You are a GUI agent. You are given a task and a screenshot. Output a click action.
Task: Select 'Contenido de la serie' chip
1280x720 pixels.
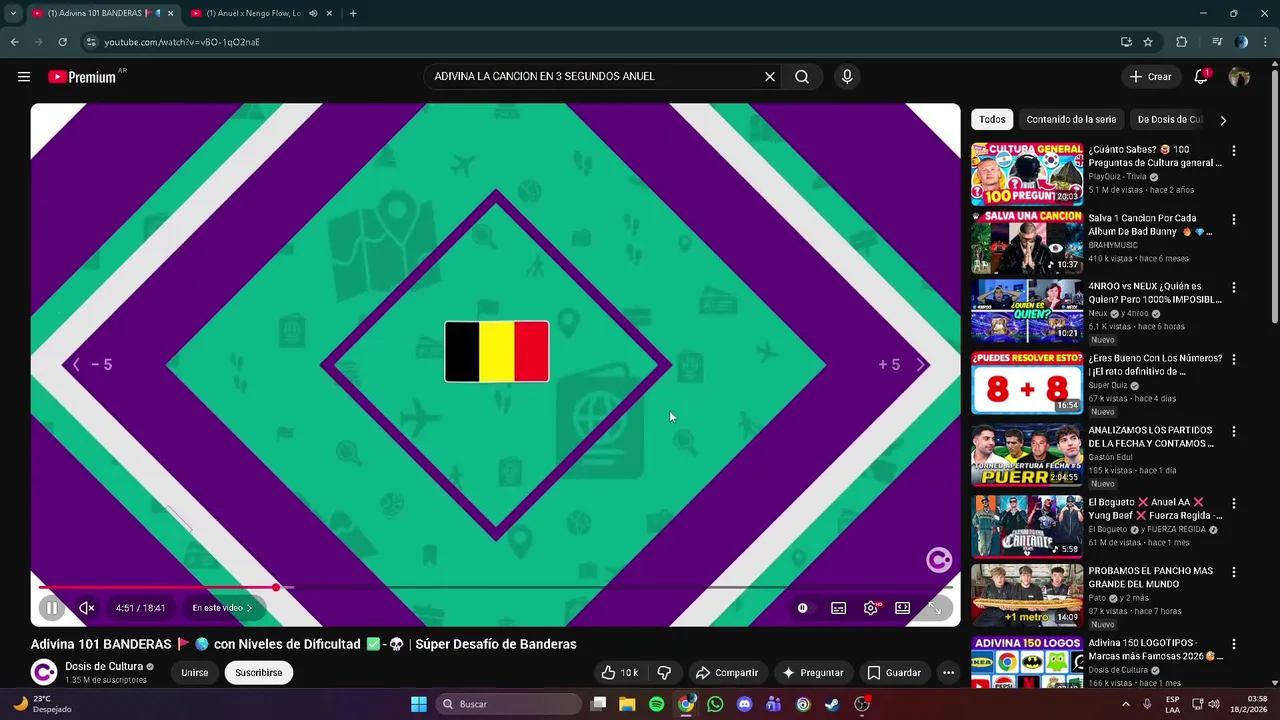(1071, 120)
